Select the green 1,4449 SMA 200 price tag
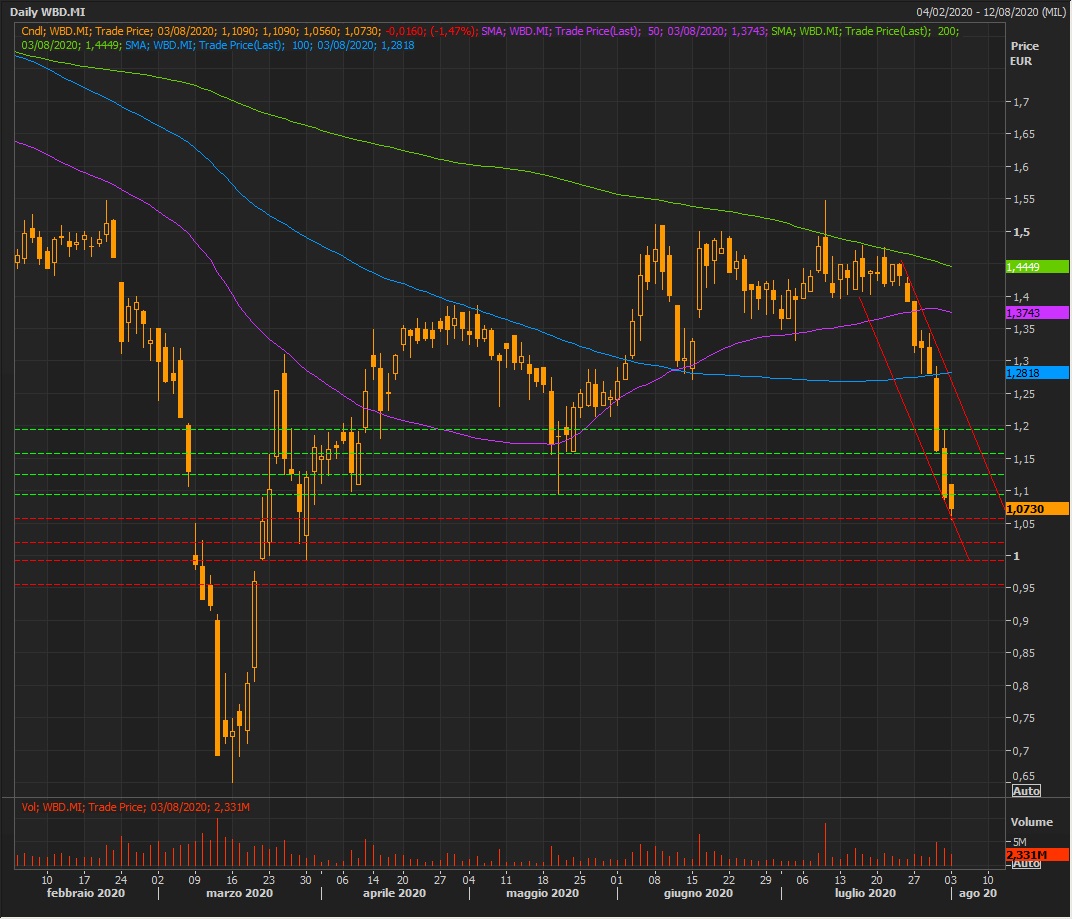This screenshot has height=919, width=1072. point(1024,267)
